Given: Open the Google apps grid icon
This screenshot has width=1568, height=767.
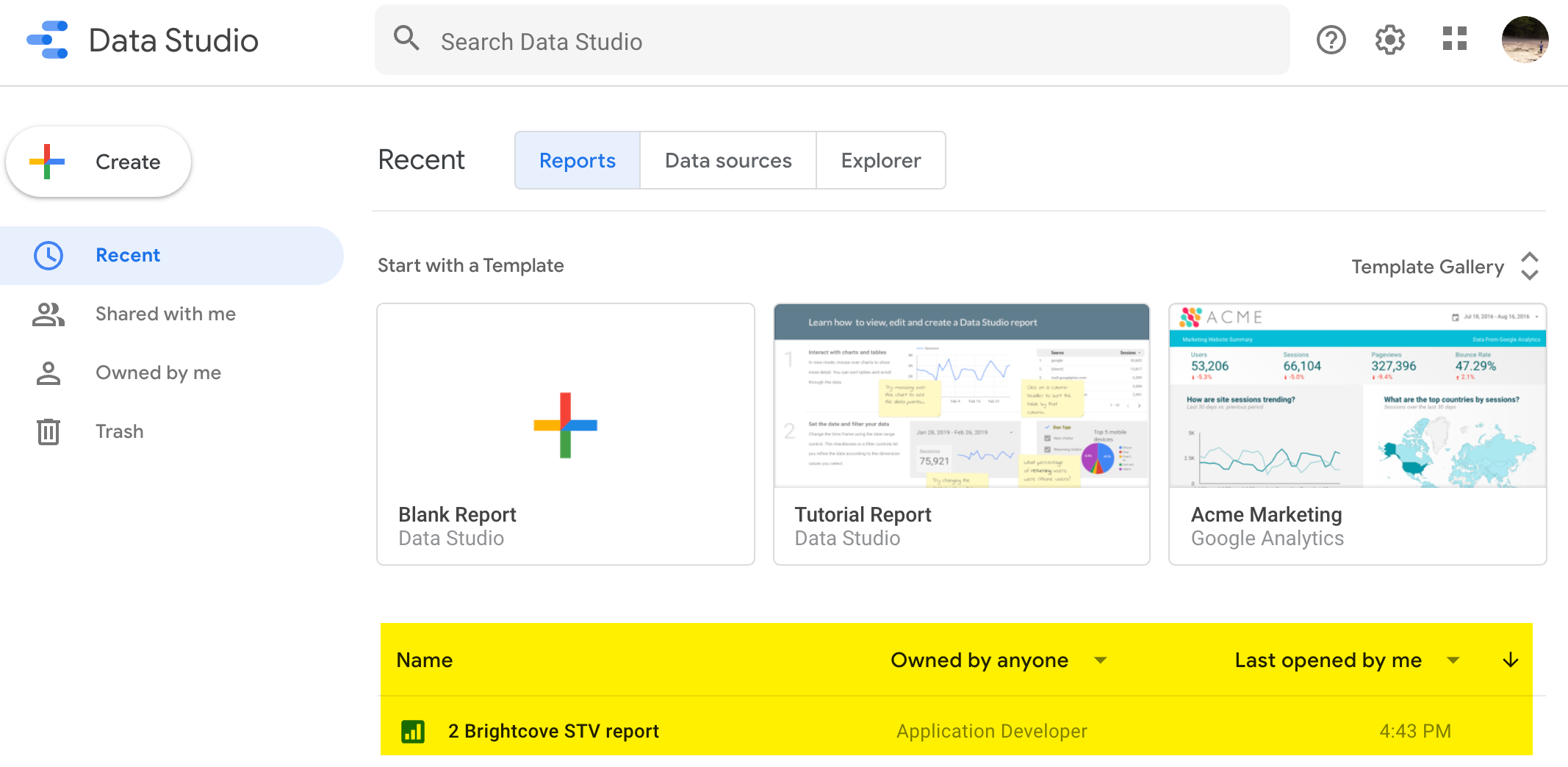Looking at the screenshot, I should [1454, 39].
